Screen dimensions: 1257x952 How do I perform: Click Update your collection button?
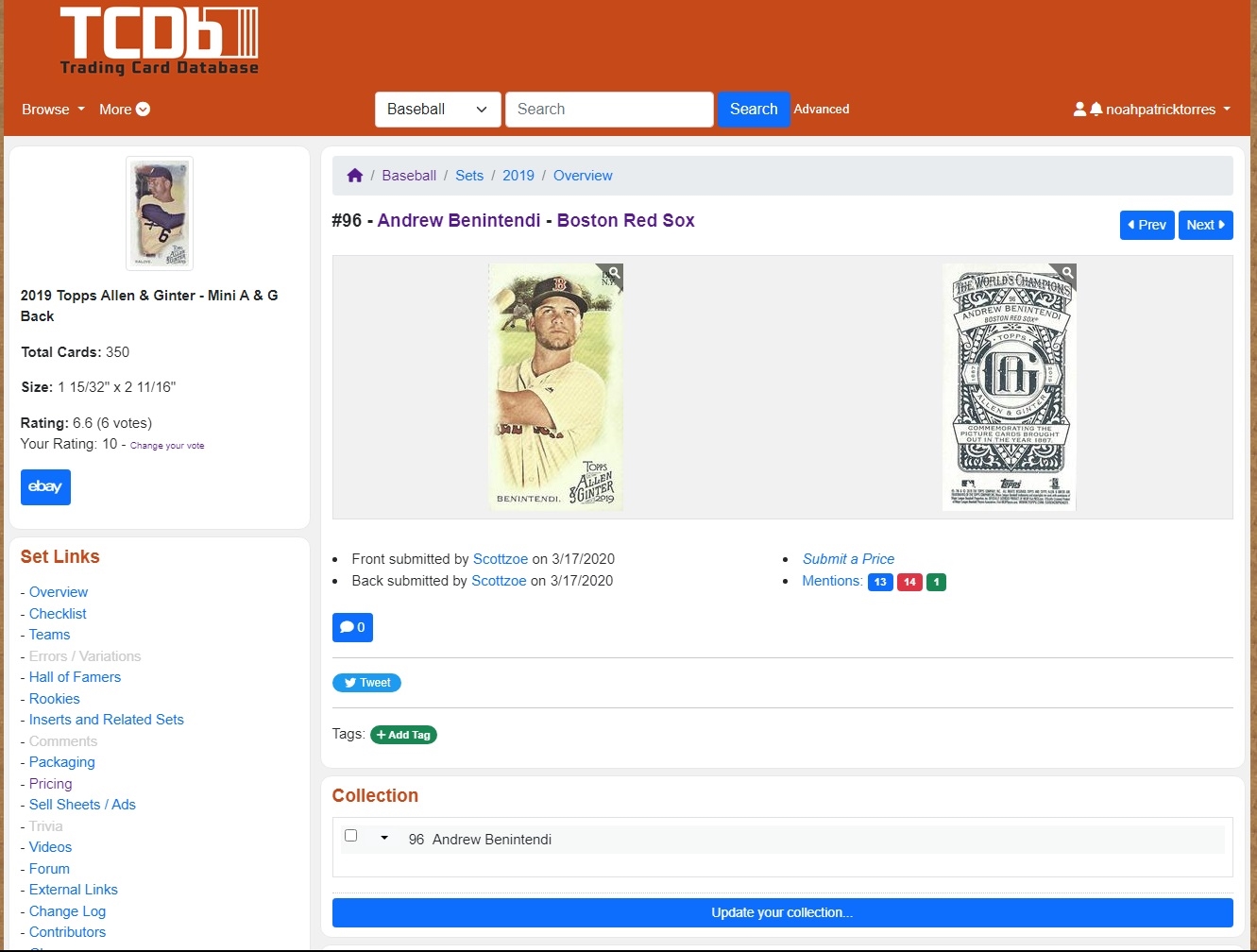coord(782,912)
